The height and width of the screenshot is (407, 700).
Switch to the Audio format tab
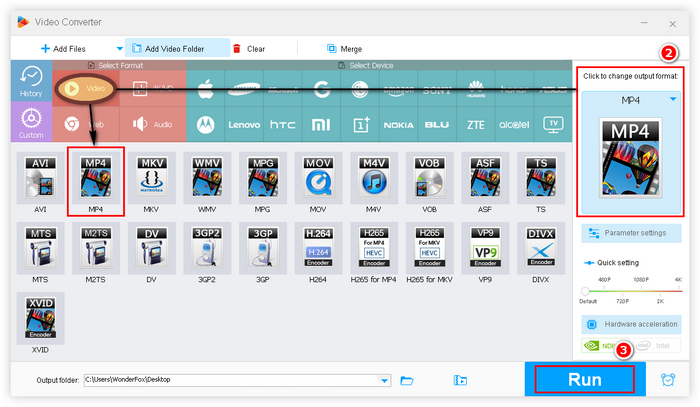[x=153, y=125]
